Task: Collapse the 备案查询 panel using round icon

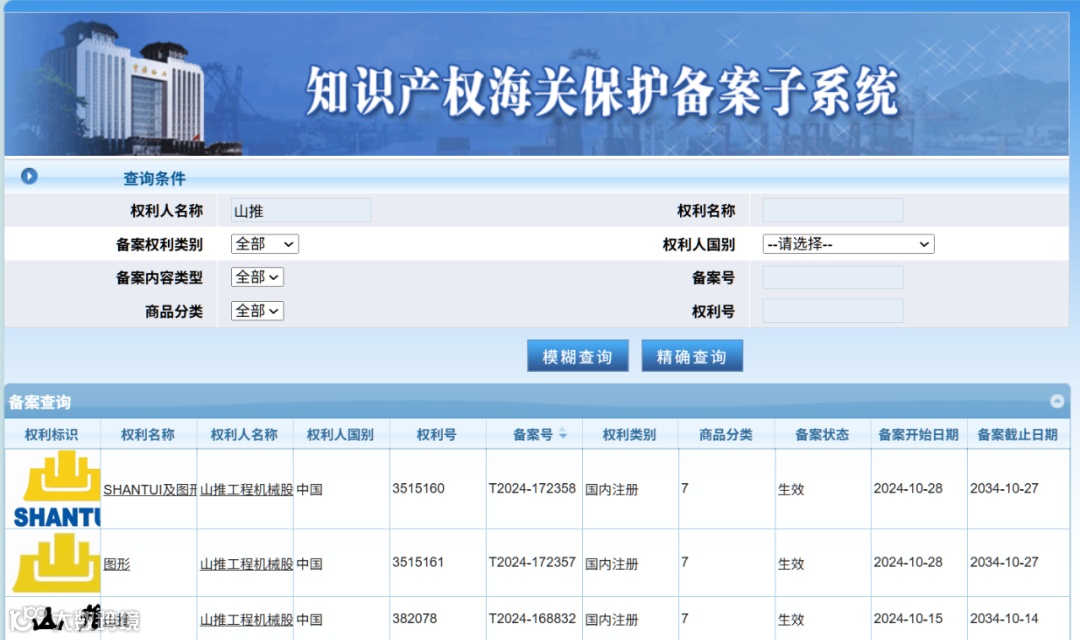Action: pyautogui.click(x=1057, y=401)
